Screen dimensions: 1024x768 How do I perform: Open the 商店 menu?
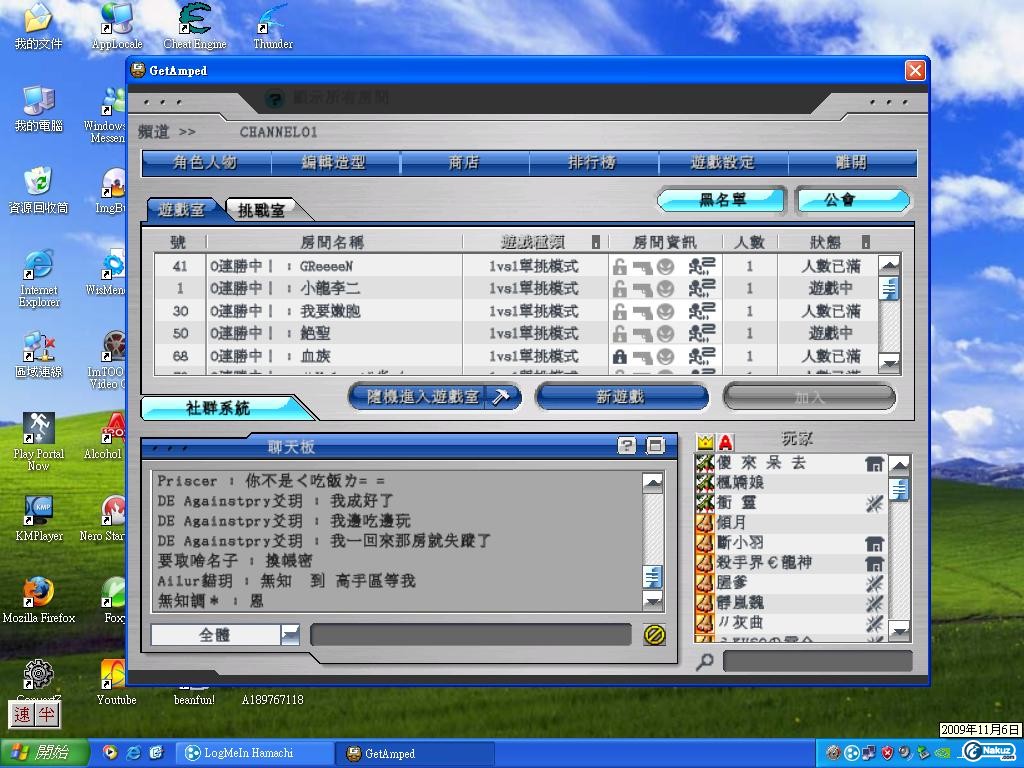tap(464, 162)
